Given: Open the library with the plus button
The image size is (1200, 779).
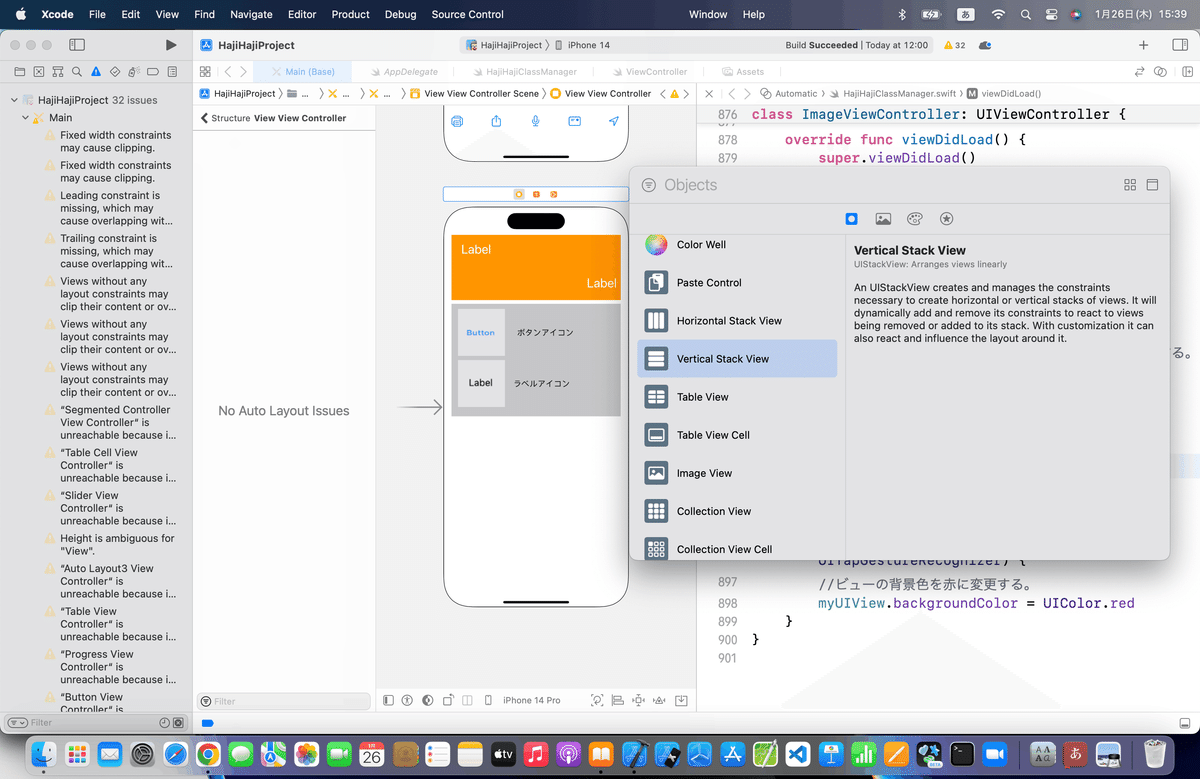Looking at the screenshot, I should 1144,45.
